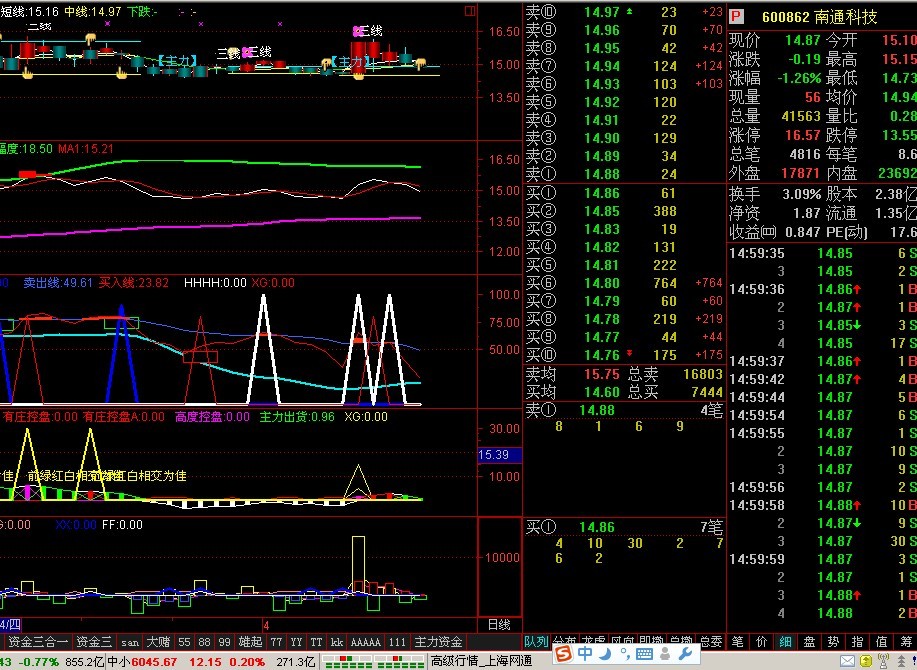Select the 盘 tab
This screenshot has width=917, height=670.
[809, 642]
